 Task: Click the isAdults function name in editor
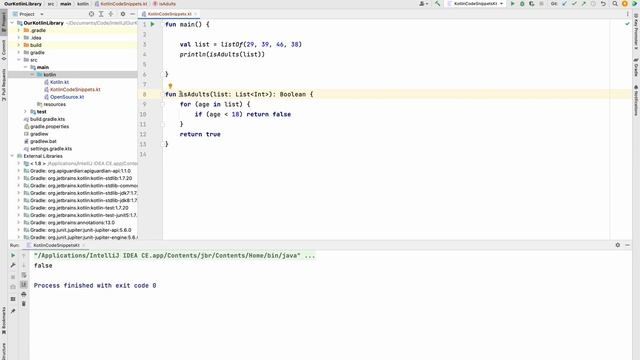[x=194, y=94]
